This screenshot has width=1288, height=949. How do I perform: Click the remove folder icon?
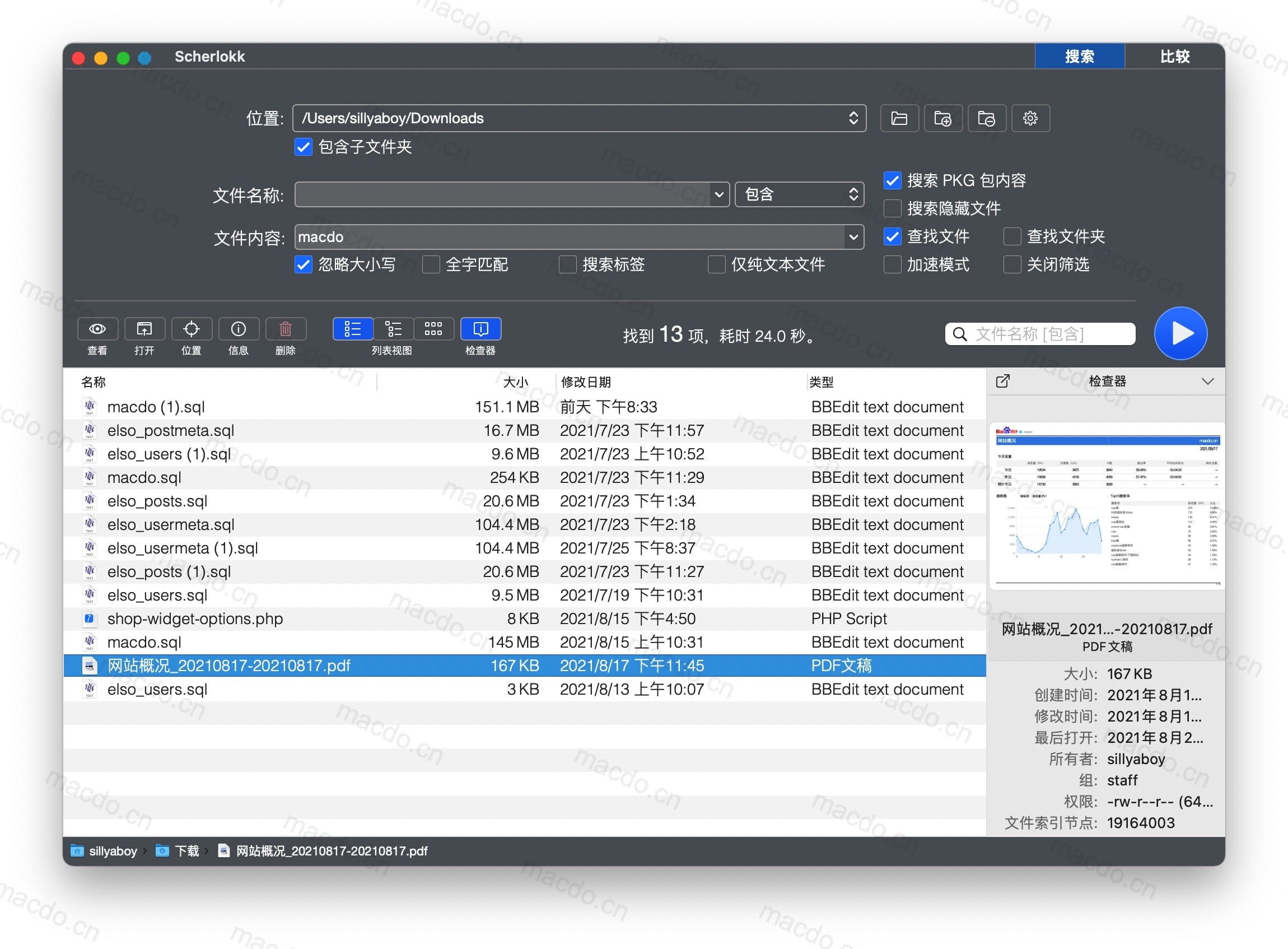pos(987,118)
